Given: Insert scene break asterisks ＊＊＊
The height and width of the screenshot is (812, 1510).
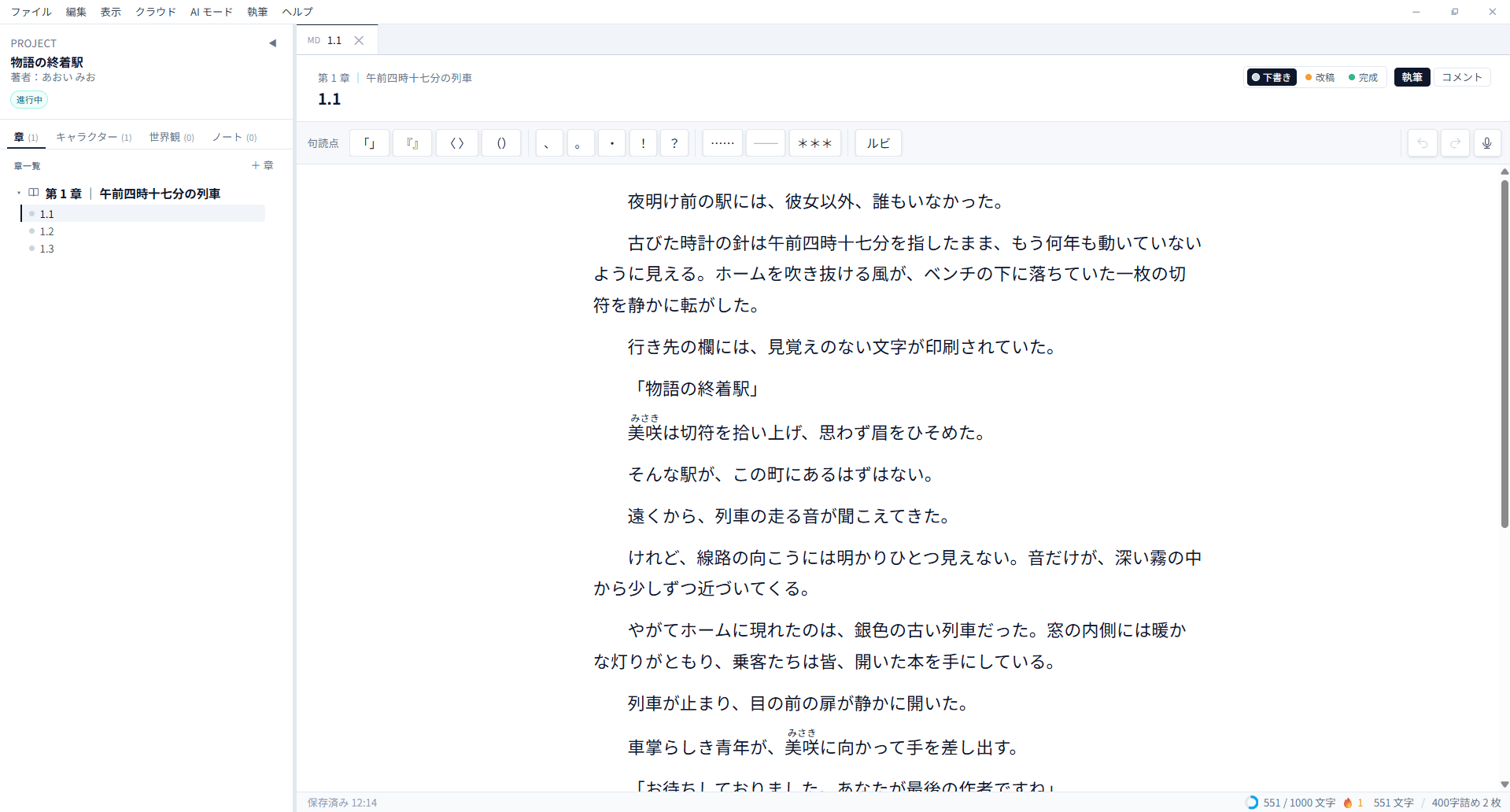Looking at the screenshot, I should (x=815, y=143).
